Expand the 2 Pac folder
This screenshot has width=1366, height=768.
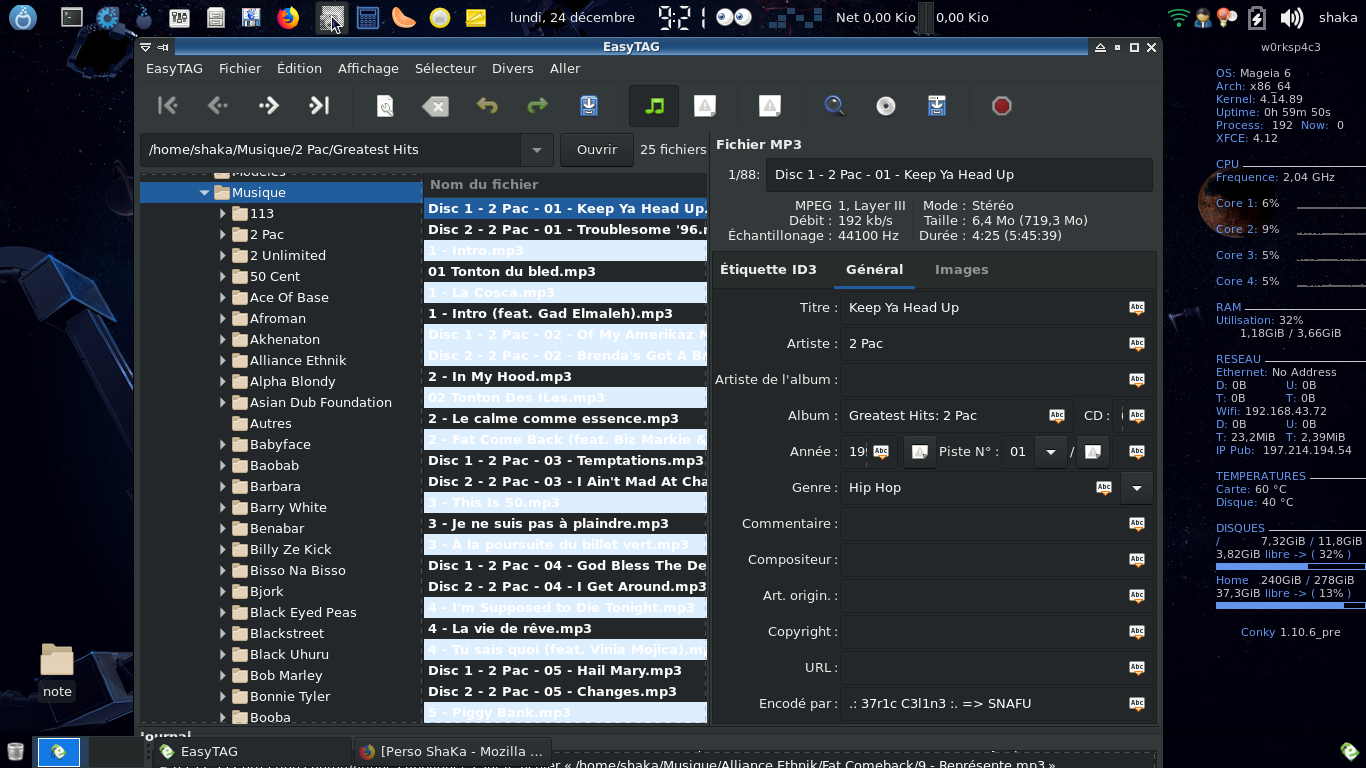223,234
